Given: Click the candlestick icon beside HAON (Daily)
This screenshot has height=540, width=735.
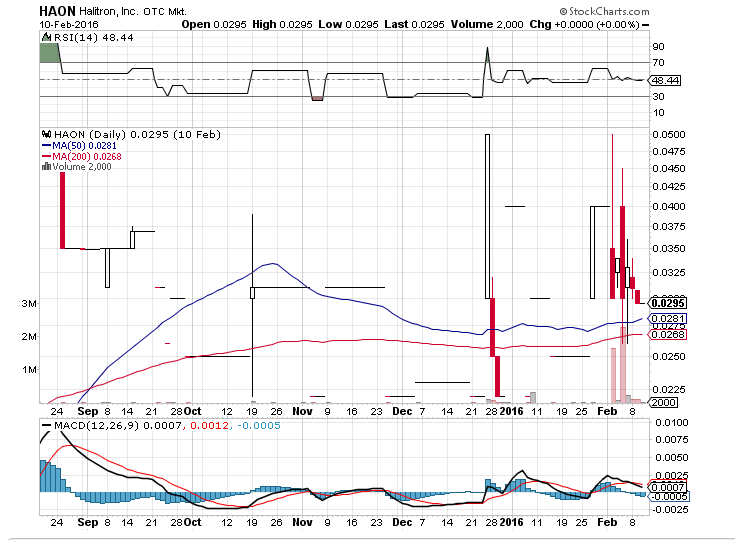Looking at the screenshot, I should coord(46,134).
